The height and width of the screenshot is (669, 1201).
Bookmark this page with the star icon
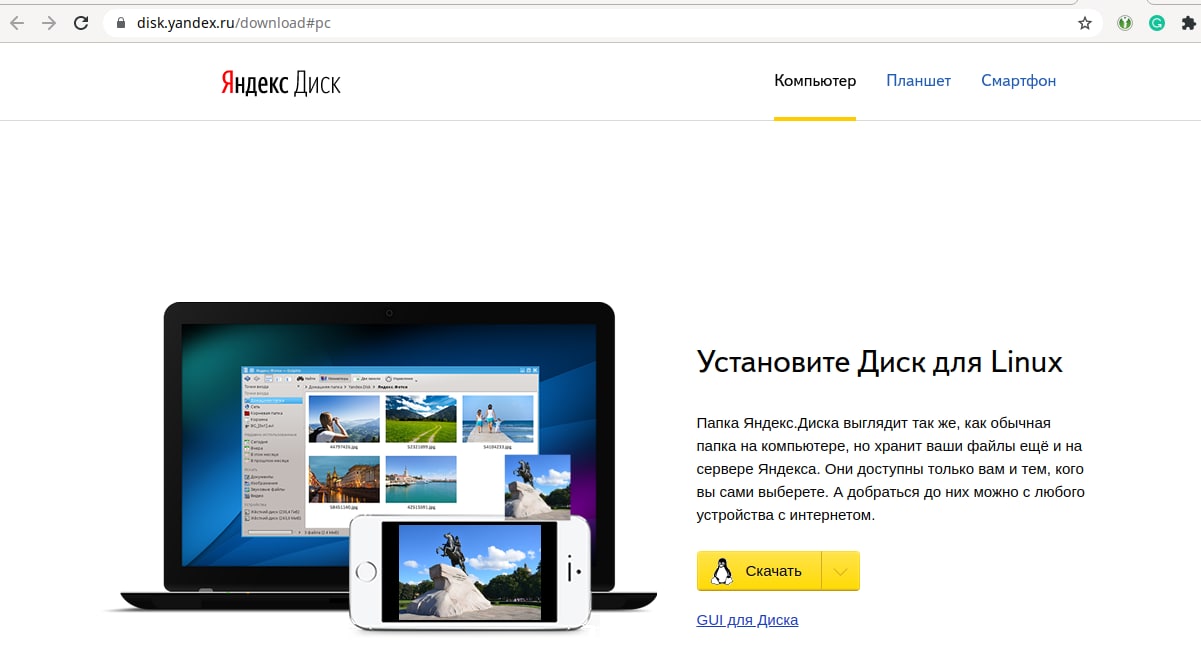(x=1084, y=23)
